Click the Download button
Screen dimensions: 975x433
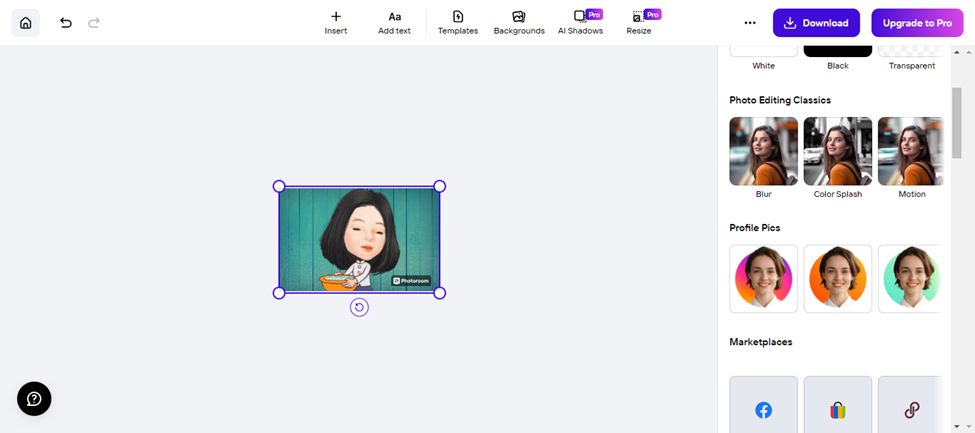click(816, 23)
